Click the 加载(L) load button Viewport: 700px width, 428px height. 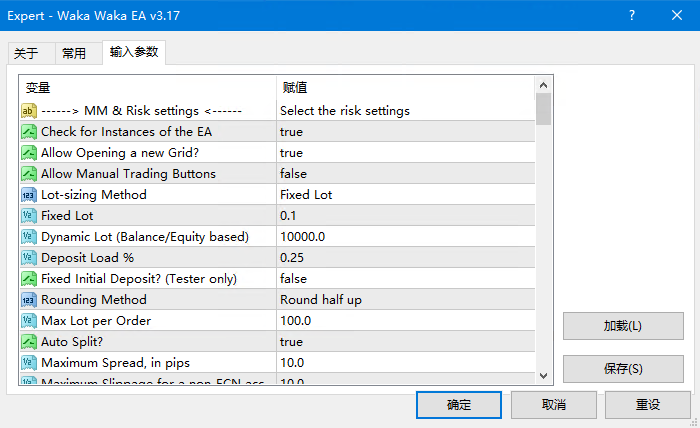(x=623, y=326)
